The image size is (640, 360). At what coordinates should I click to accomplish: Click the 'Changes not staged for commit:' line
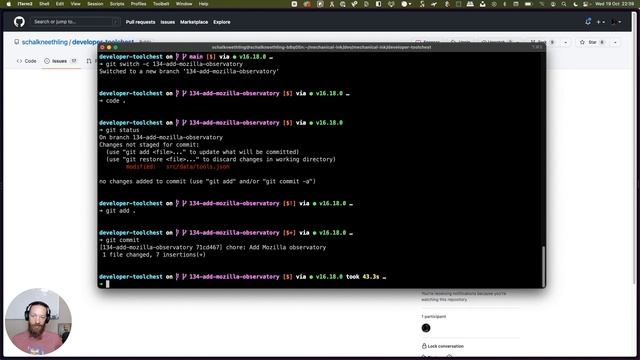149,145
